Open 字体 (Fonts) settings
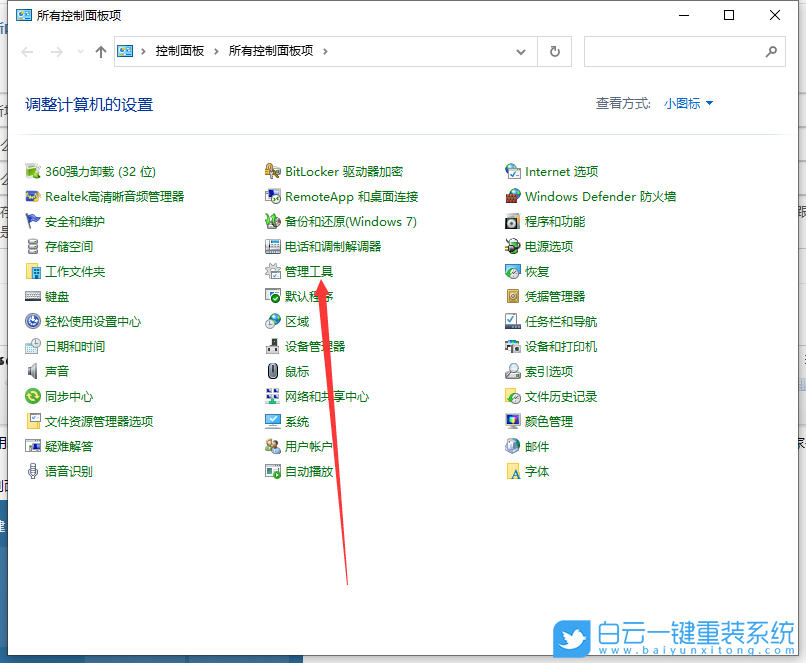Screen dimensions: 806x663 [535, 471]
